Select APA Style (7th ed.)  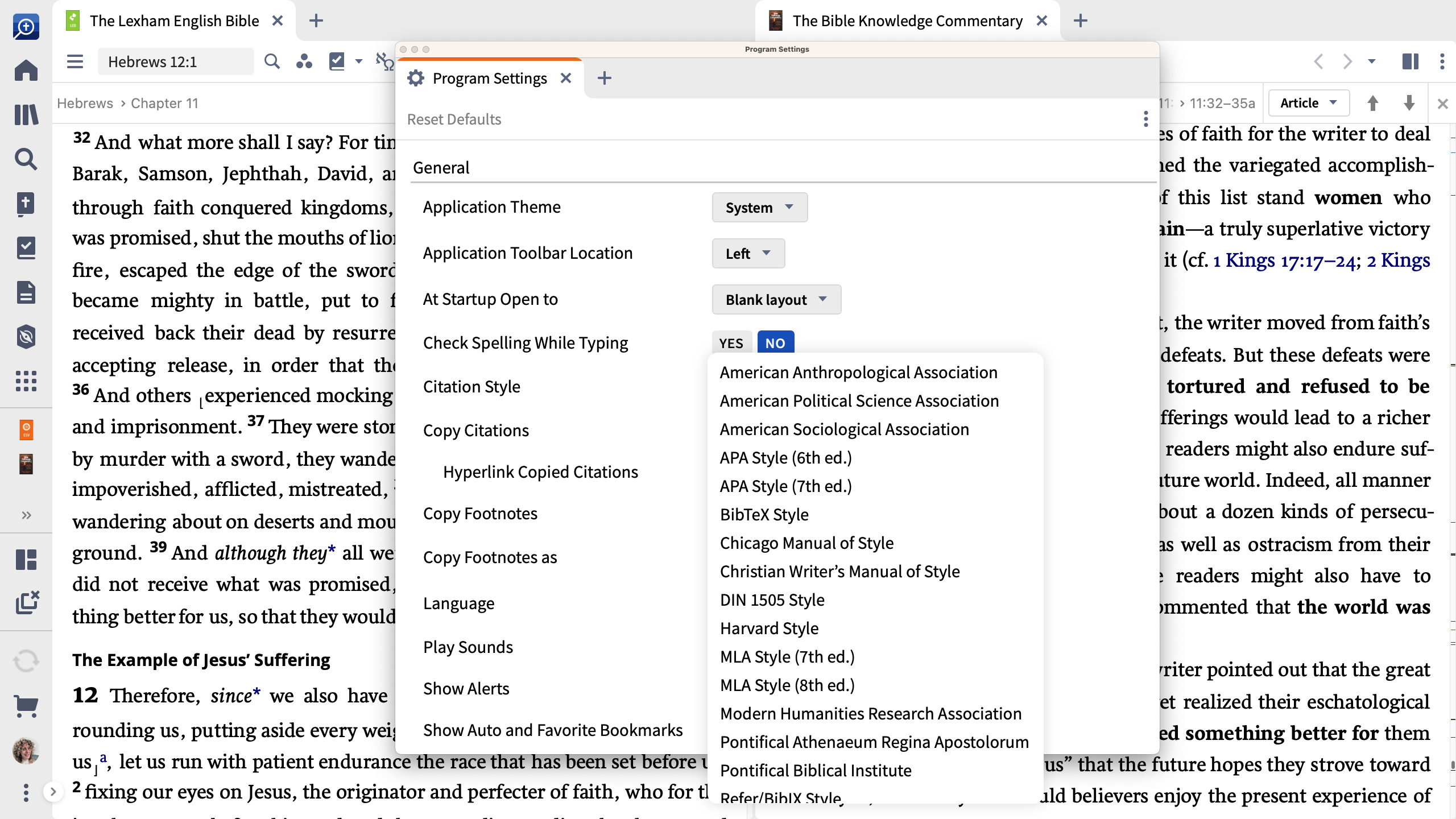coord(786,486)
